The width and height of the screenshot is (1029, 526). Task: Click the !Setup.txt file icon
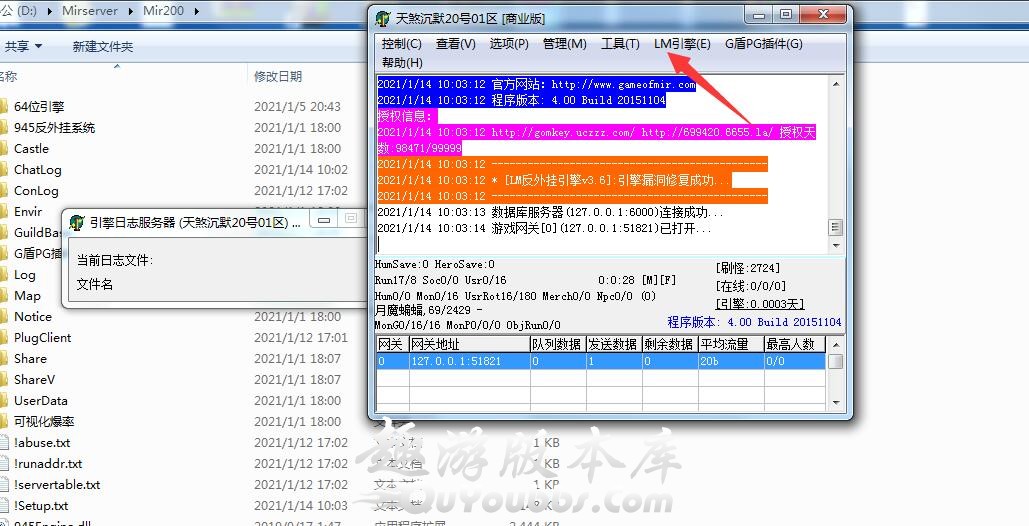(x=3, y=505)
